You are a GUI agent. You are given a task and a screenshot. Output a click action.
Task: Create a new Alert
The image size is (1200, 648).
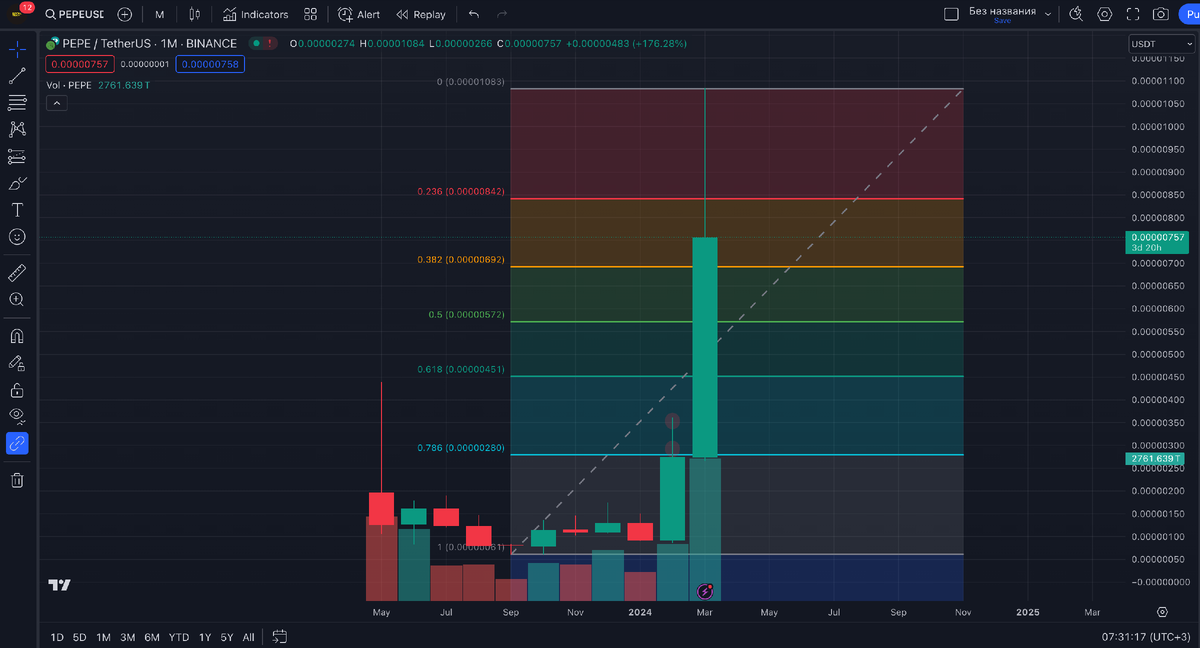[x=359, y=14]
